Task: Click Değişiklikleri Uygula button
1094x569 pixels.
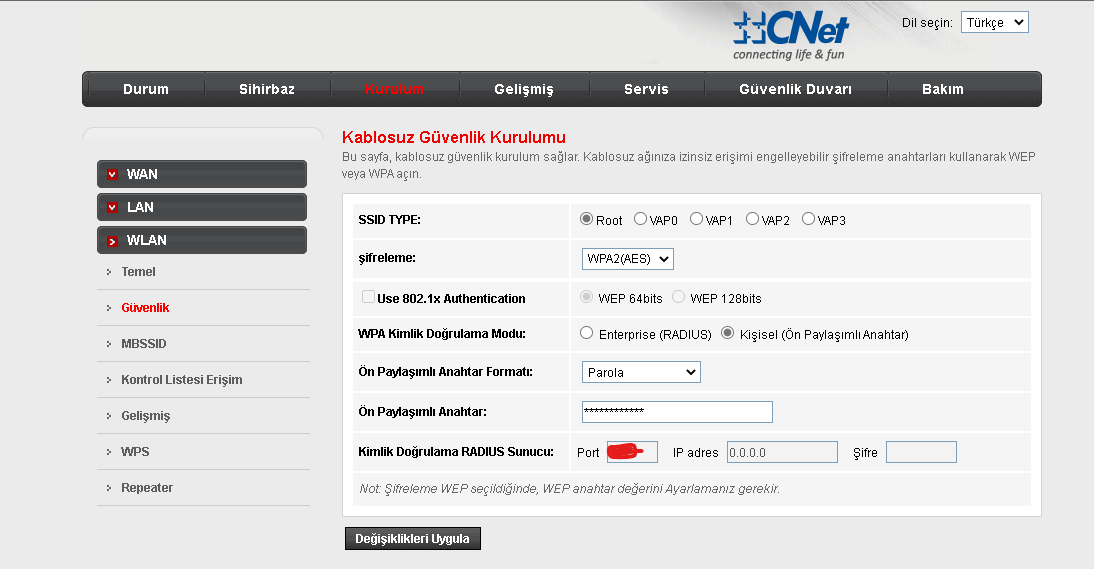Action: (x=412, y=538)
